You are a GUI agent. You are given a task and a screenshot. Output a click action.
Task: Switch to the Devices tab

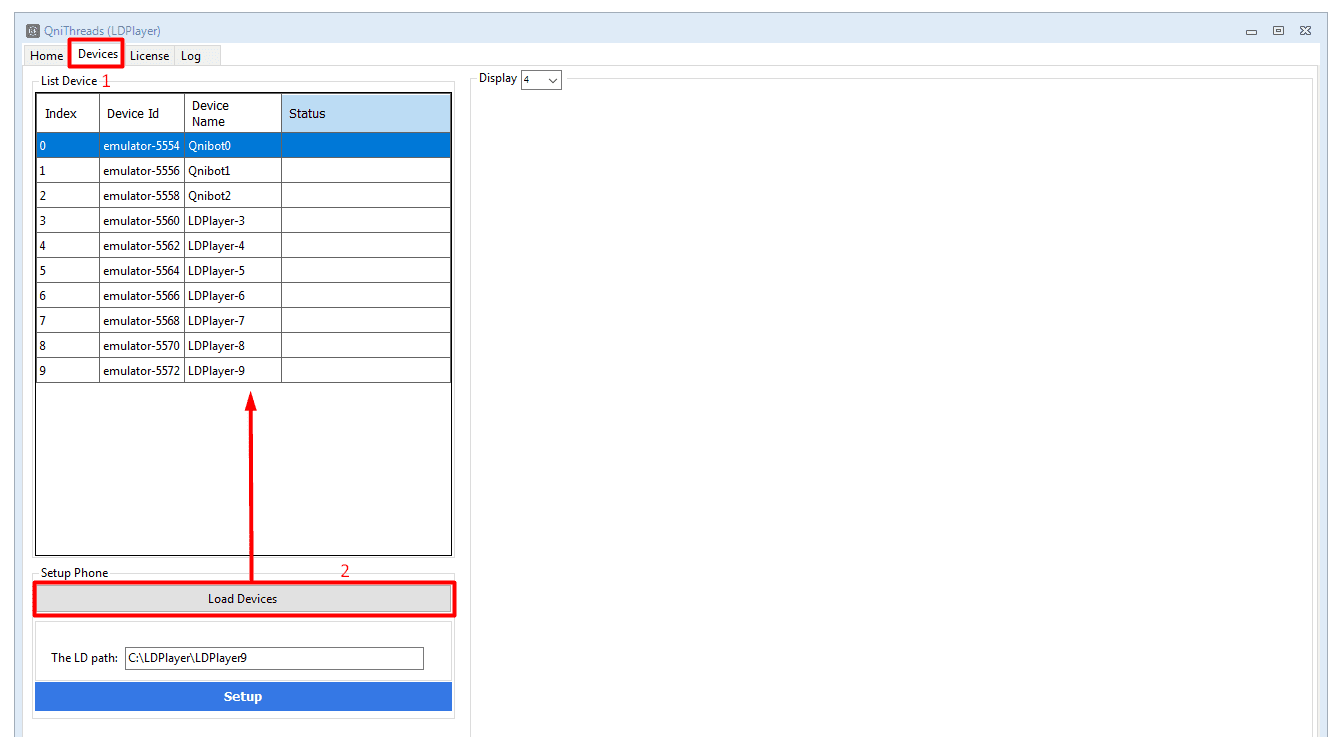pyautogui.click(x=97, y=54)
